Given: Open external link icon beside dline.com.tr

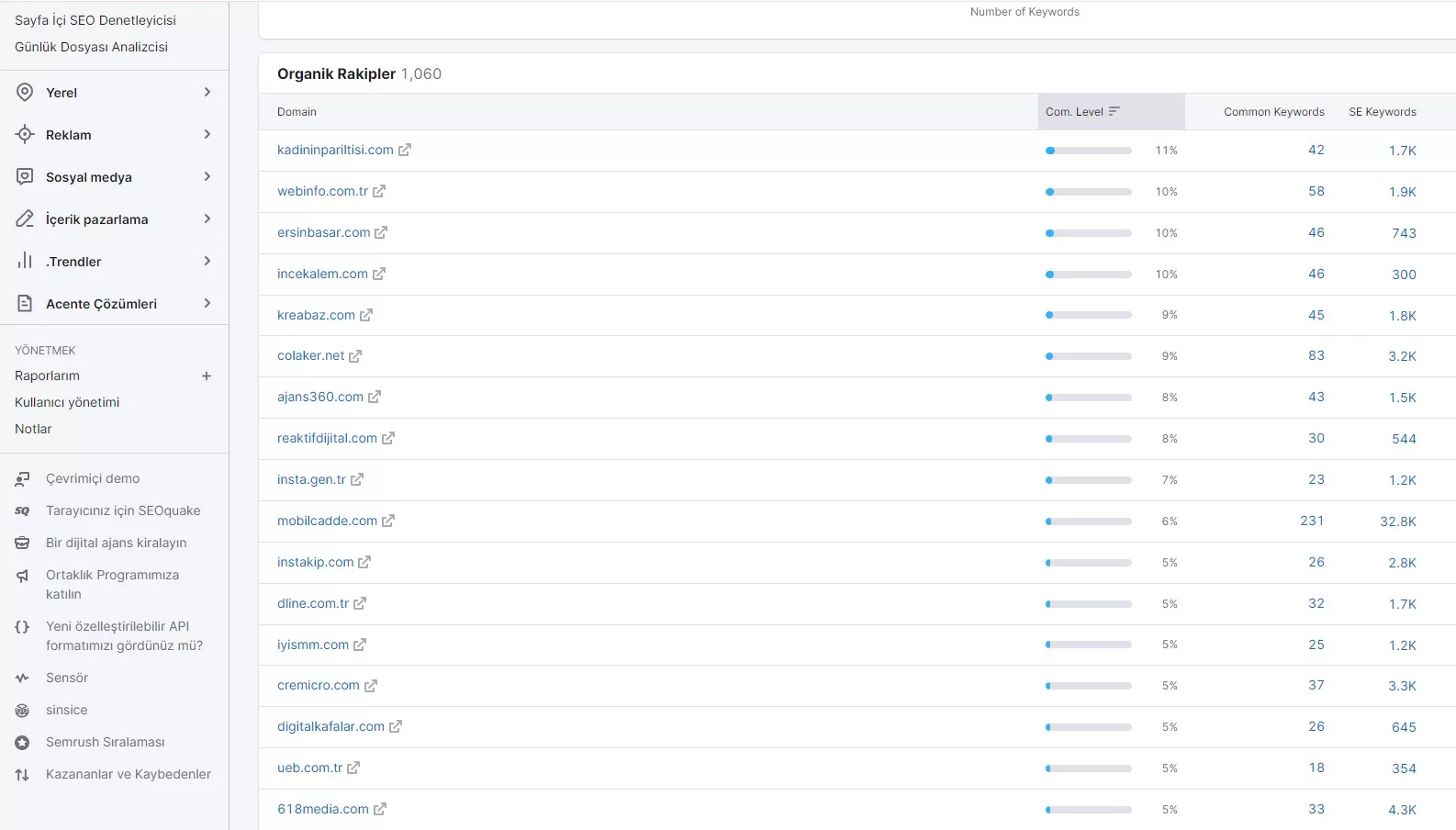Looking at the screenshot, I should (x=360, y=603).
